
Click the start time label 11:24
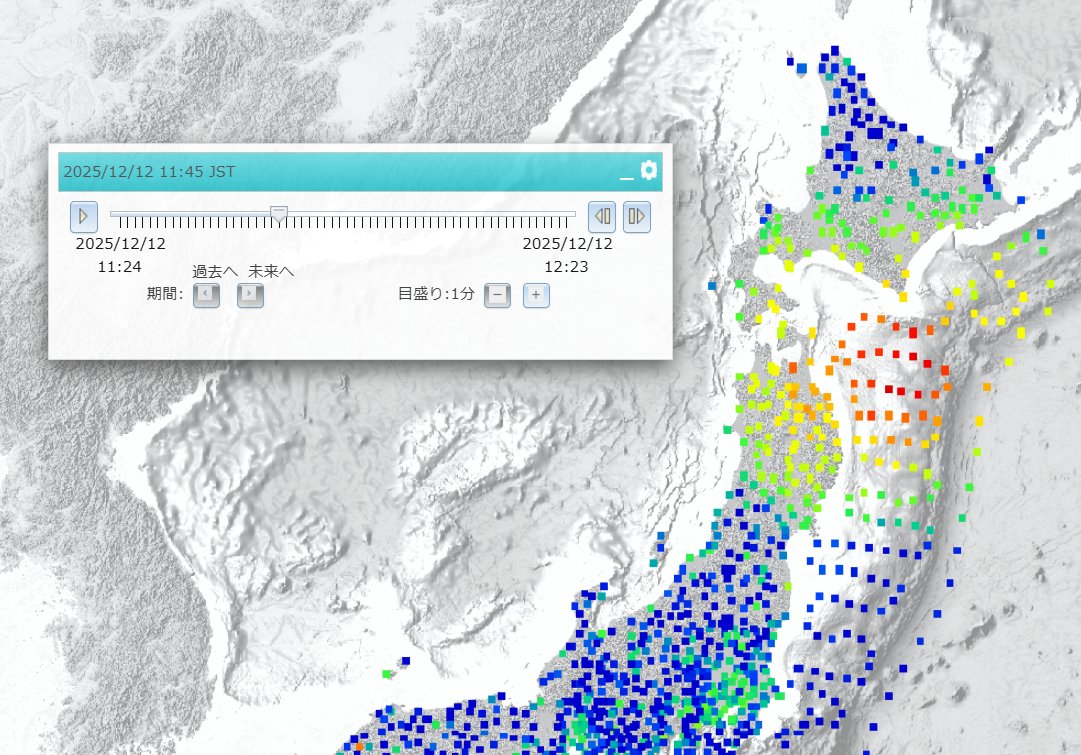119,267
